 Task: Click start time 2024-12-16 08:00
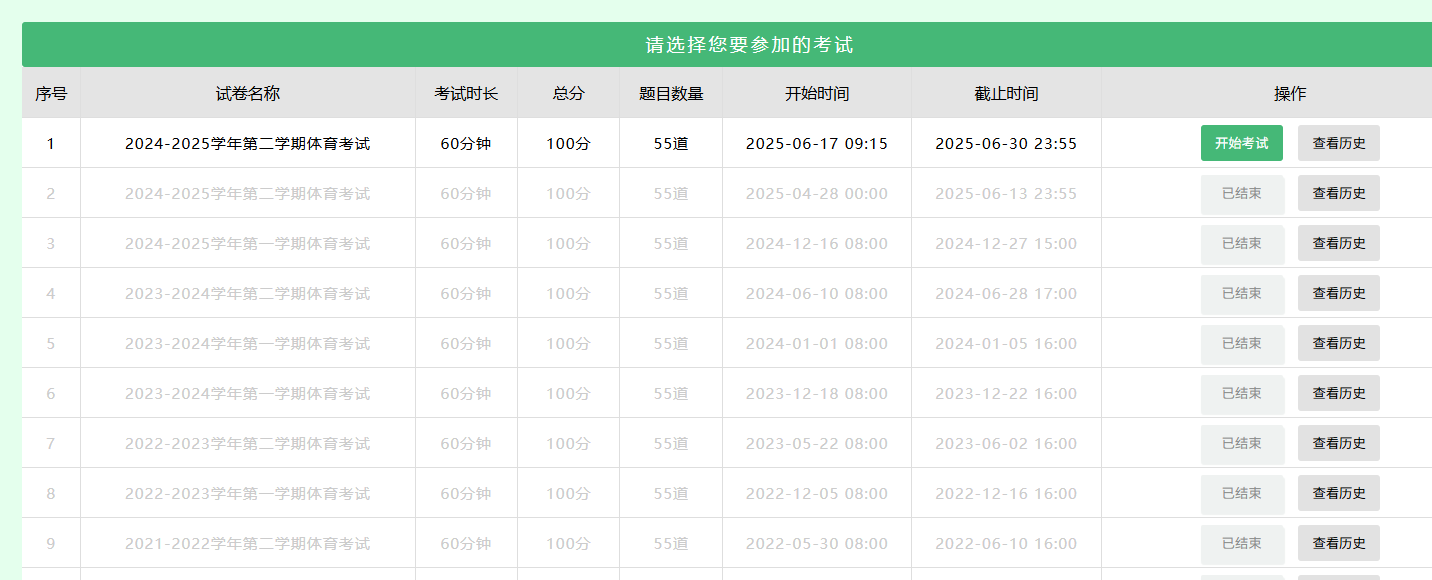tap(817, 244)
